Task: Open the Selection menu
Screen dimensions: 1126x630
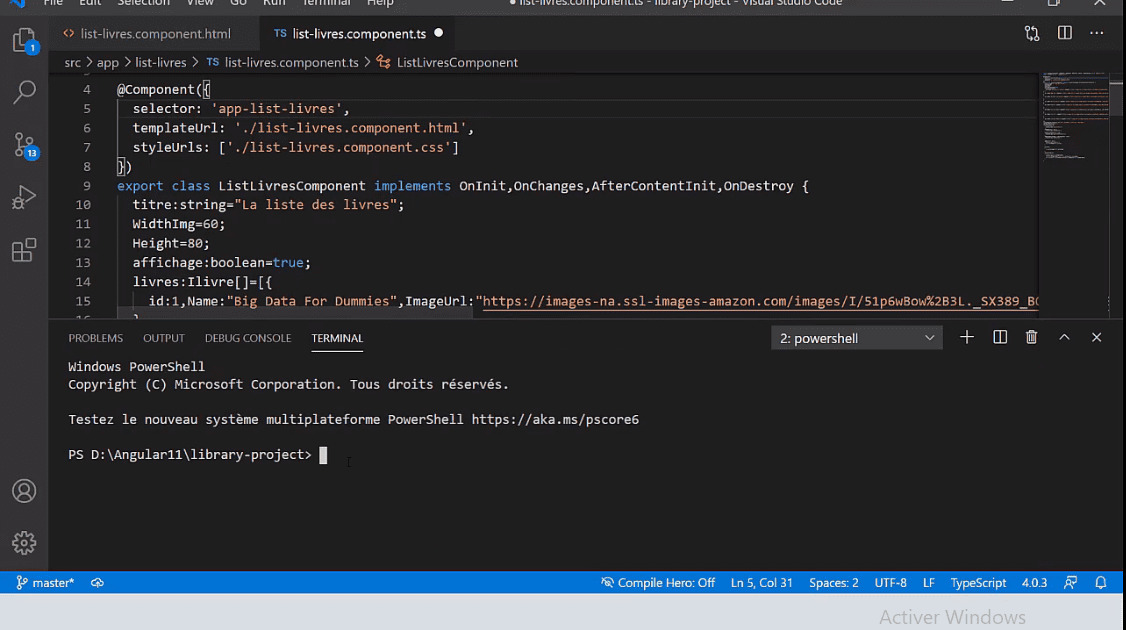Action: pyautogui.click(x=144, y=3)
